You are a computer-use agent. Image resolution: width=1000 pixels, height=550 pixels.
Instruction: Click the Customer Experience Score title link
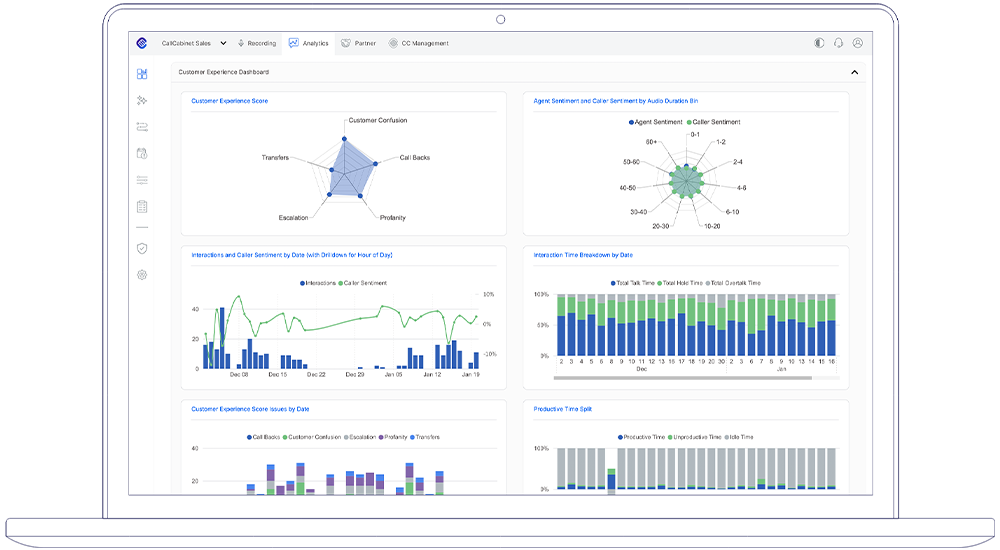229,101
